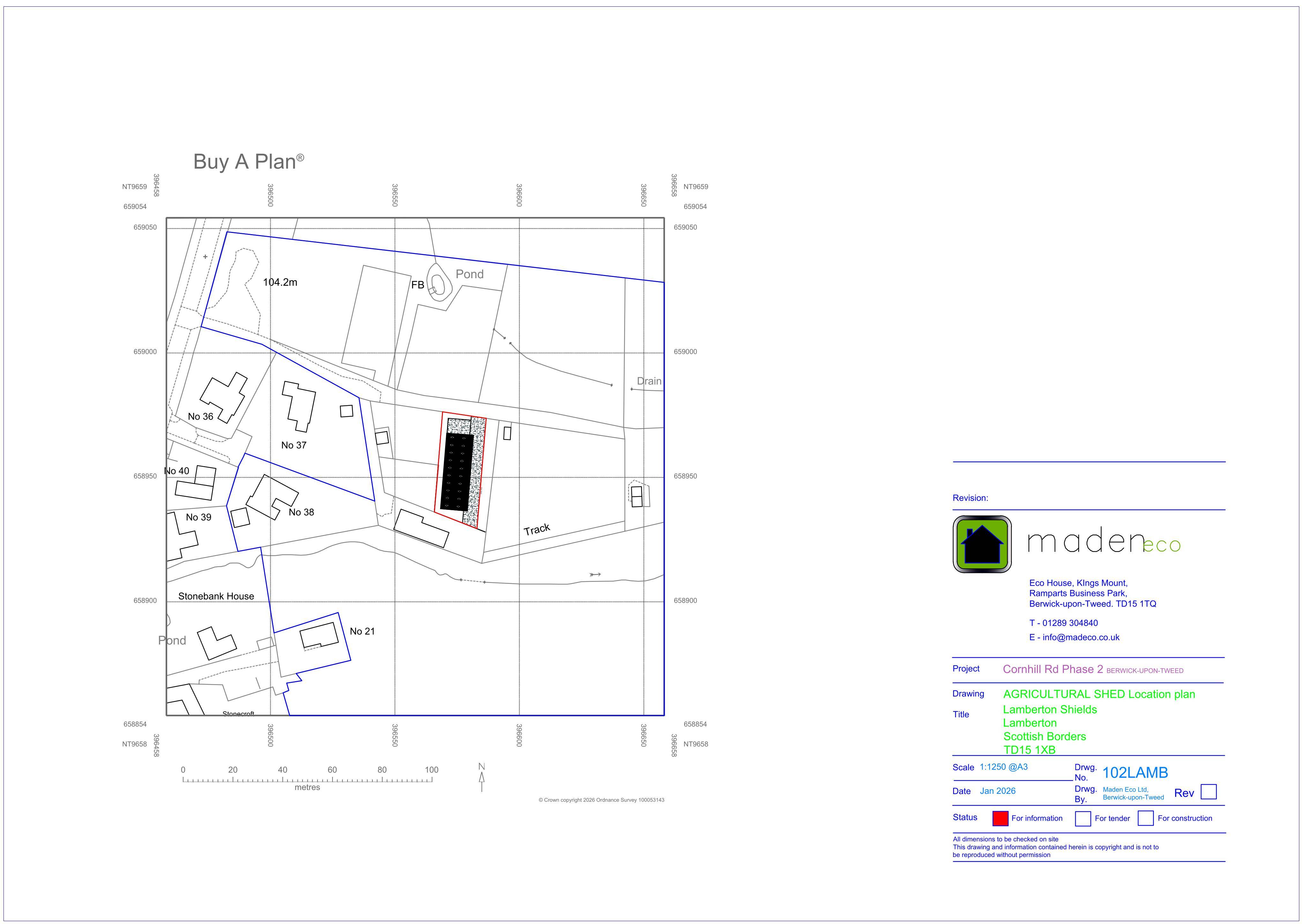Screen dimensions: 1307x924
Task: Click the Scottish Borders line
Action: pyautogui.click(x=1044, y=736)
